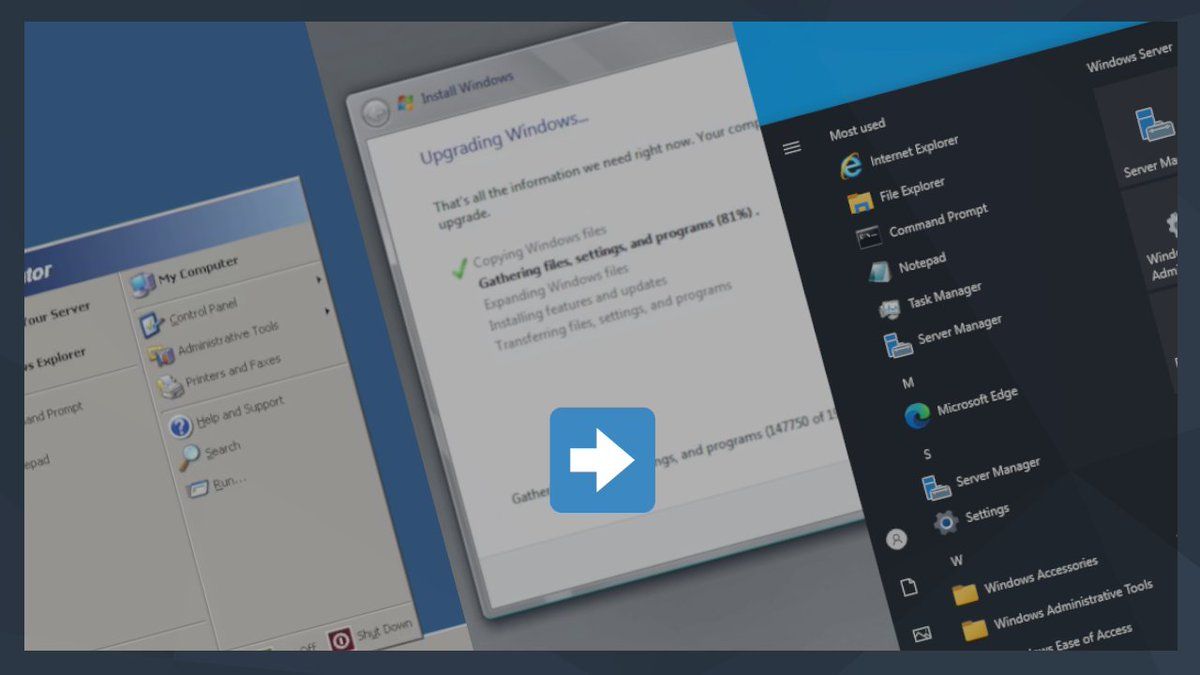Expand the hamburger menu in Start
The image size is (1200, 675).
point(792,148)
